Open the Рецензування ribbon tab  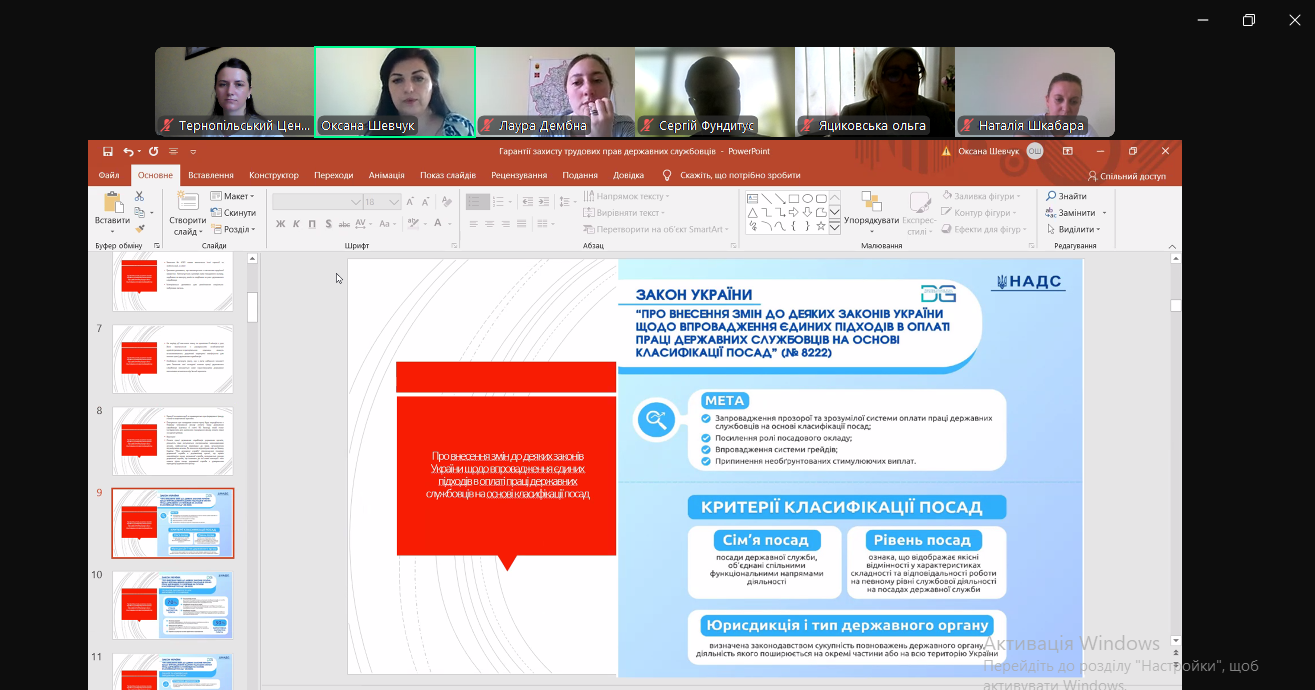tap(519, 175)
